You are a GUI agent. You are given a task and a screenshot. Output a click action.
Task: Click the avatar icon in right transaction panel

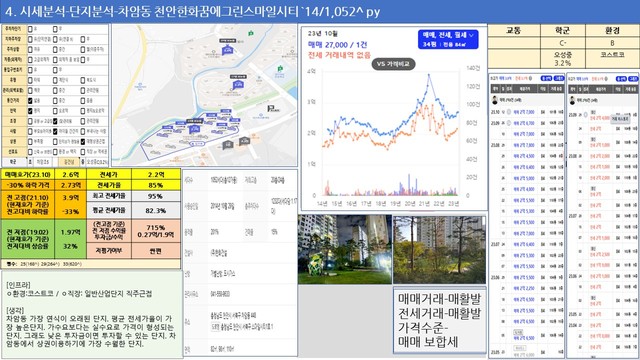pyautogui.click(x=572, y=100)
